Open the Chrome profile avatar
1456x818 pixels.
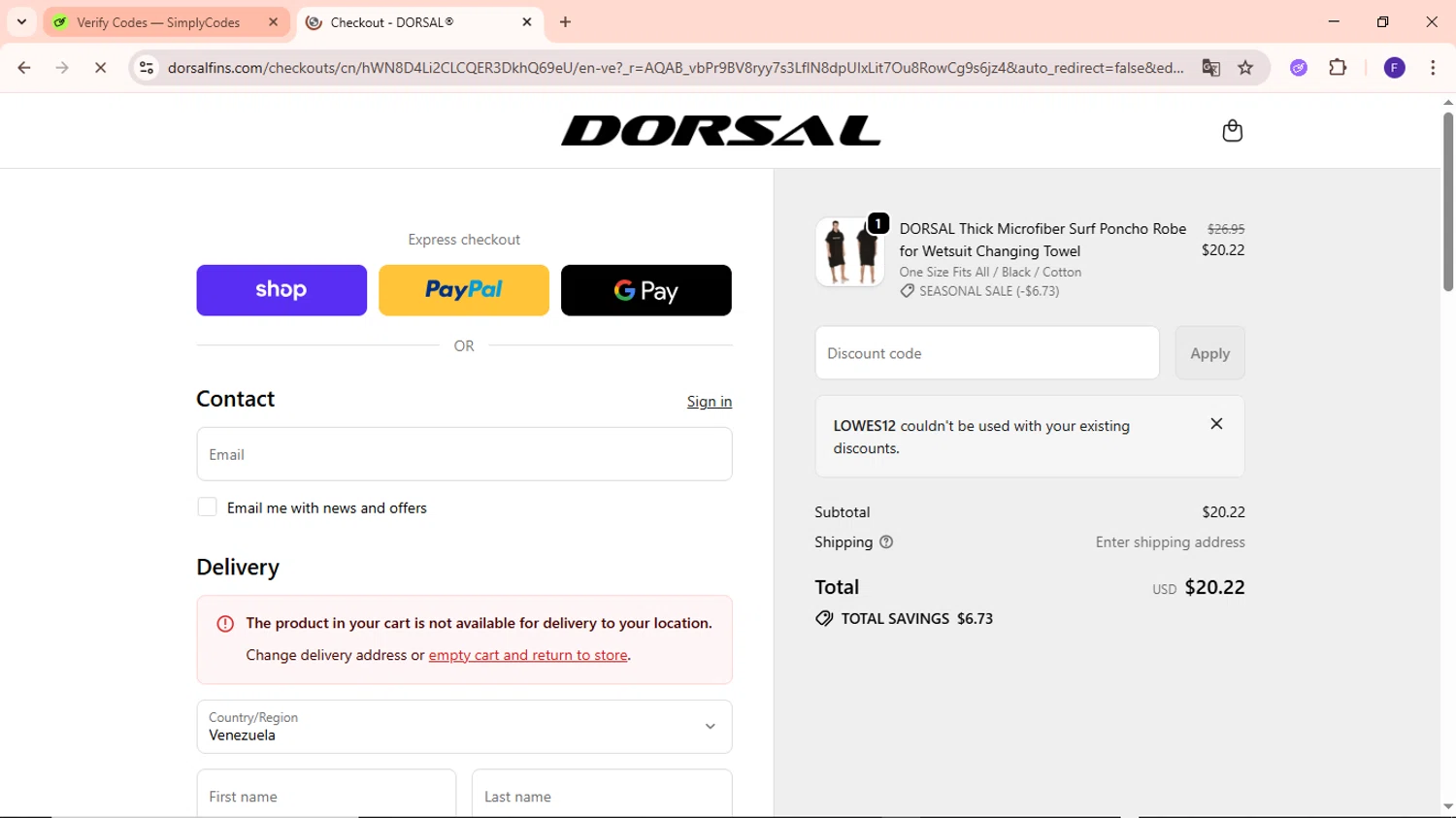point(1394,68)
